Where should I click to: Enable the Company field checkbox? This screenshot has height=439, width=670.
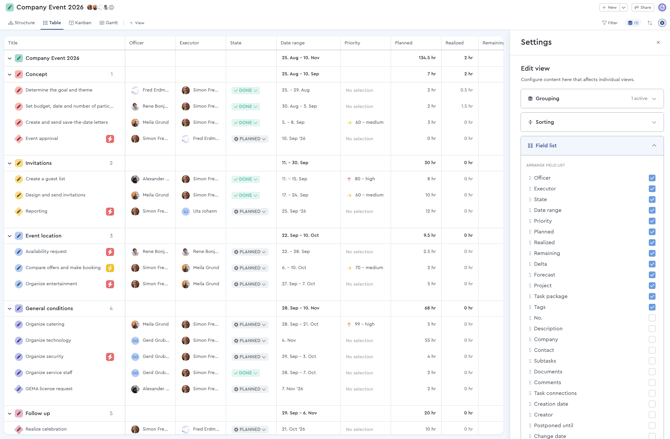coord(652,339)
